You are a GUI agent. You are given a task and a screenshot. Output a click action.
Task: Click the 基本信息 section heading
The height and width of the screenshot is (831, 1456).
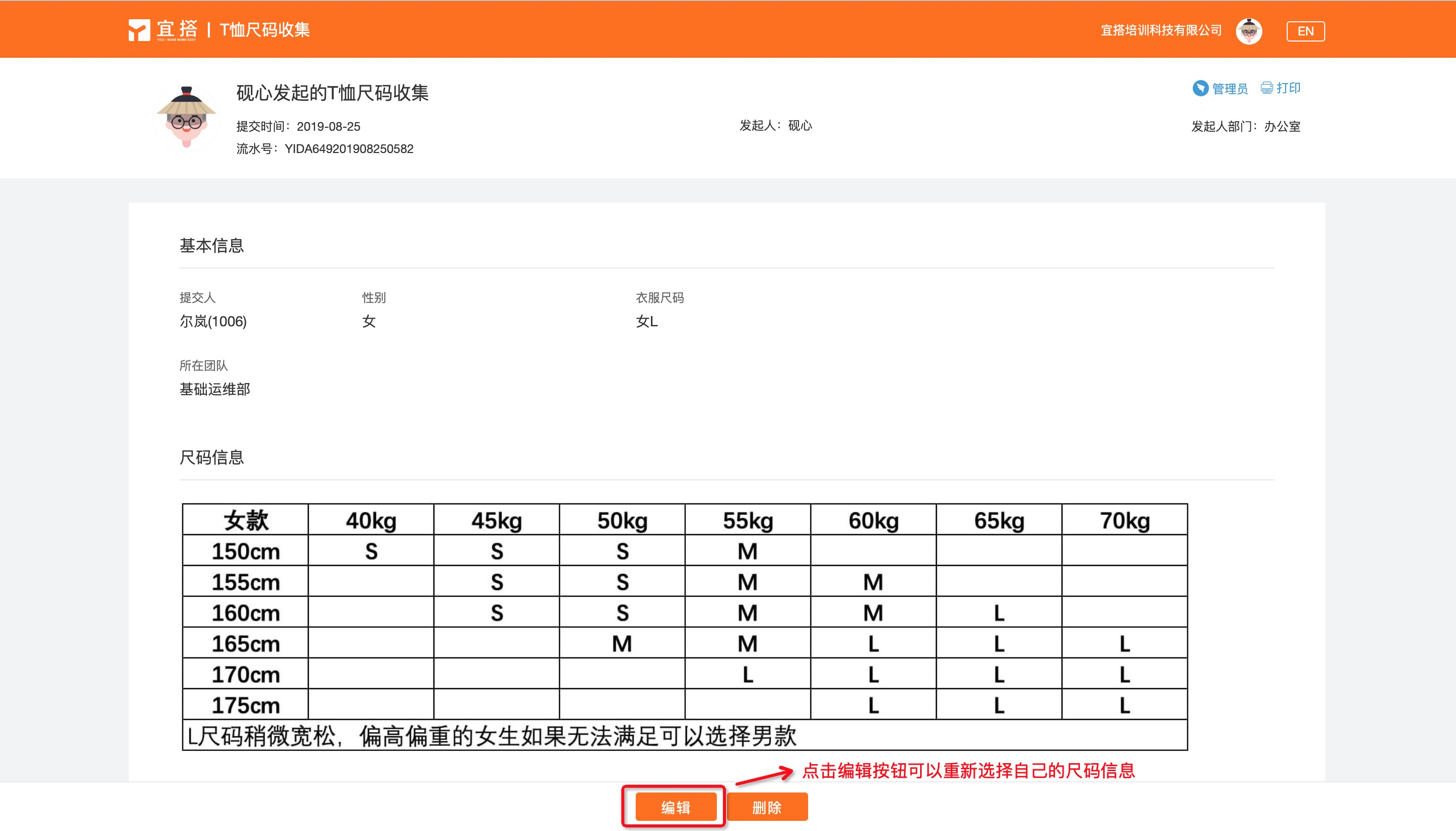(x=211, y=245)
